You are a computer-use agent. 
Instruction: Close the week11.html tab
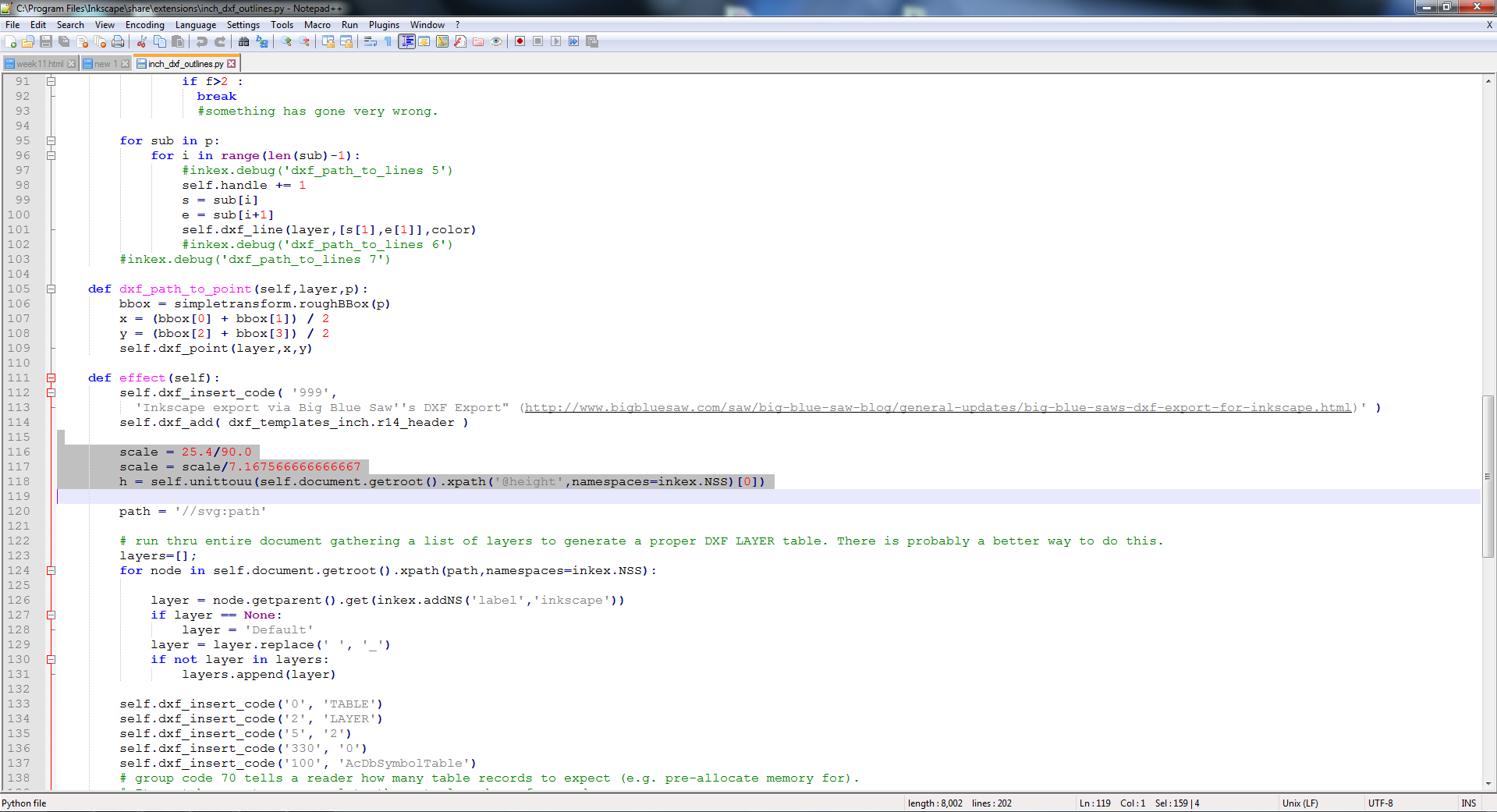click(x=72, y=64)
